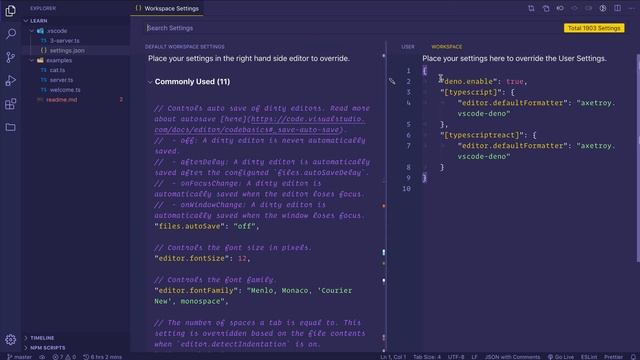Click the 6 hrs 2 mins time tracker
This screenshot has width=640, height=360.
(x=102, y=357)
